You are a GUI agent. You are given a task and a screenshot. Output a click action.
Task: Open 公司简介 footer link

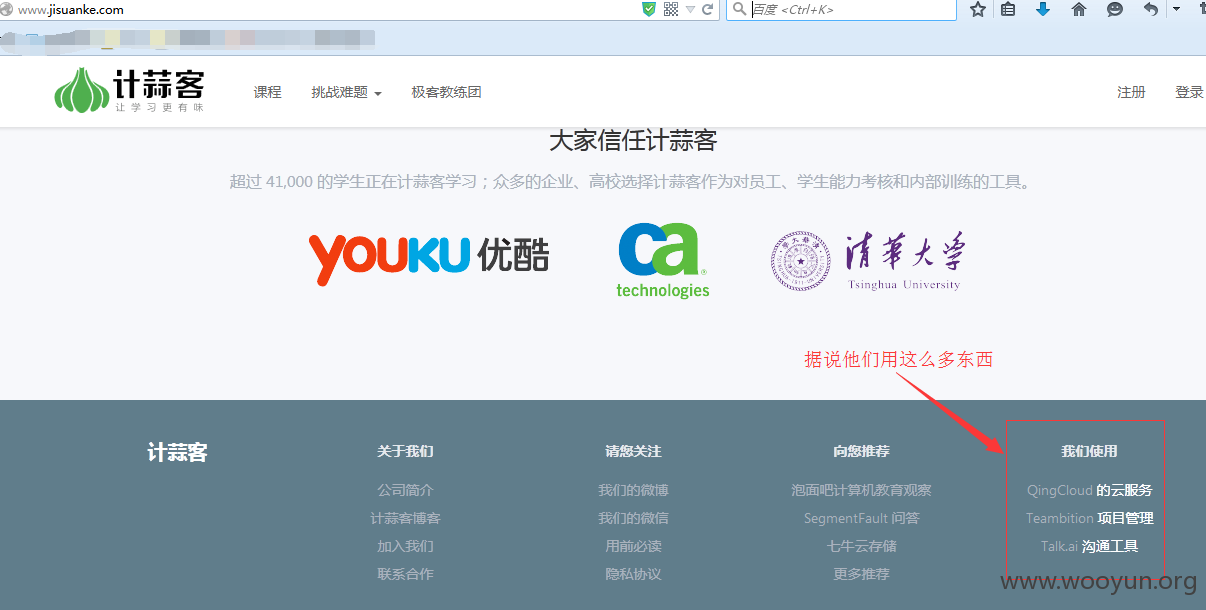[405, 490]
